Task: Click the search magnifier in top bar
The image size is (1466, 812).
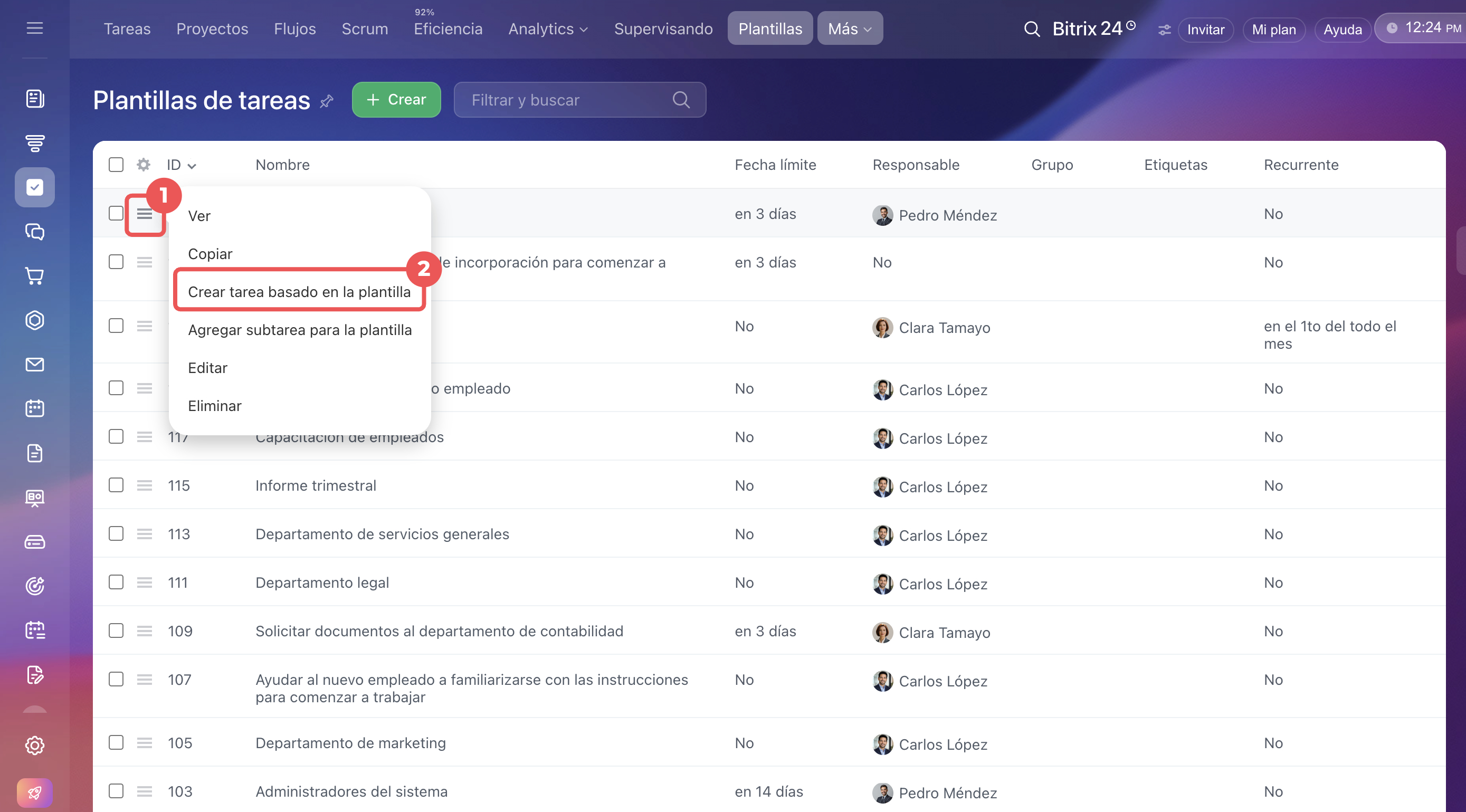Action: [x=1032, y=28]
